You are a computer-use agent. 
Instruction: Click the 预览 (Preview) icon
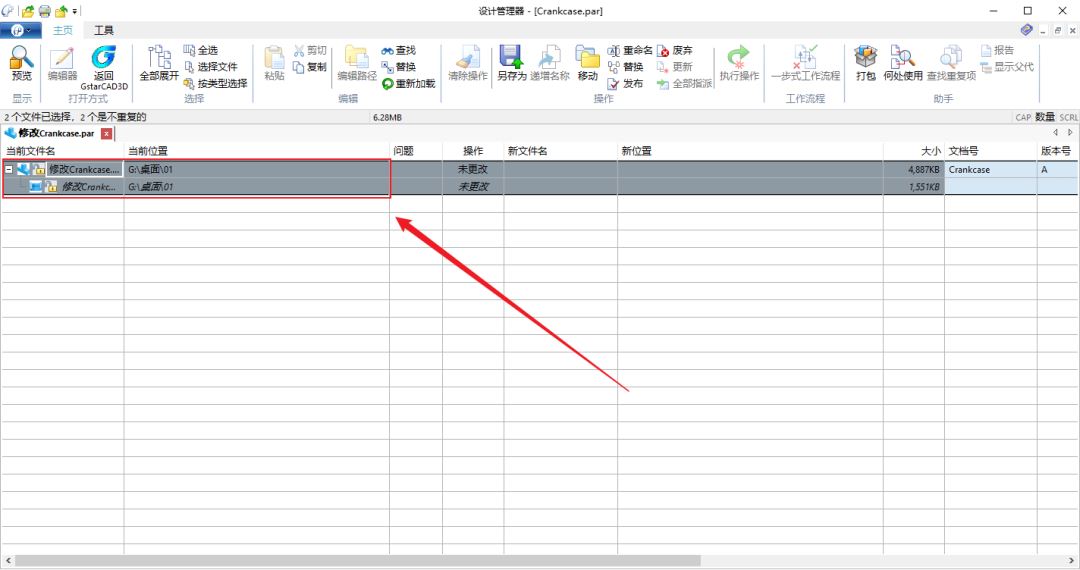(x=21, y=62)
